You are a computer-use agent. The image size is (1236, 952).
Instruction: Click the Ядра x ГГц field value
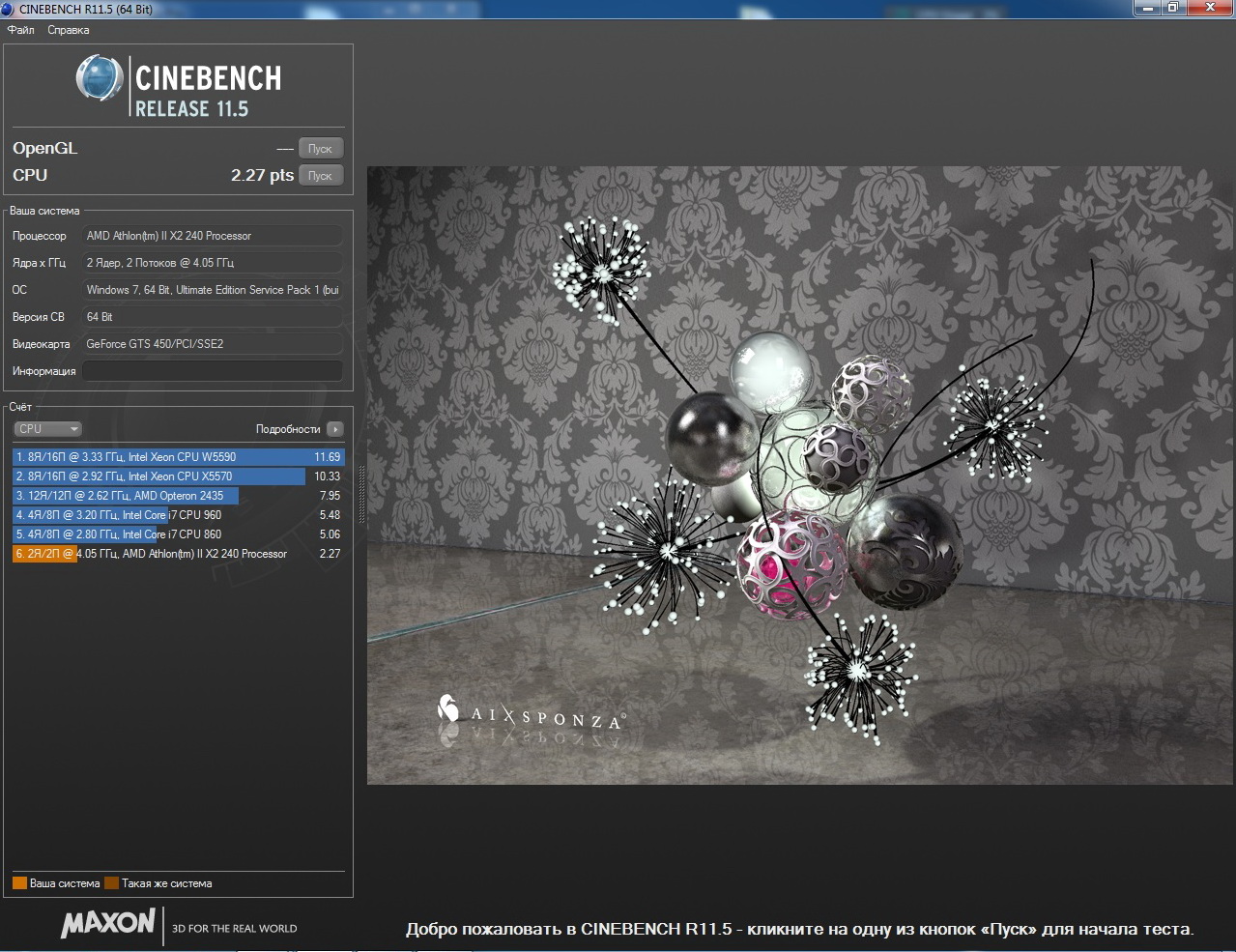213,263
